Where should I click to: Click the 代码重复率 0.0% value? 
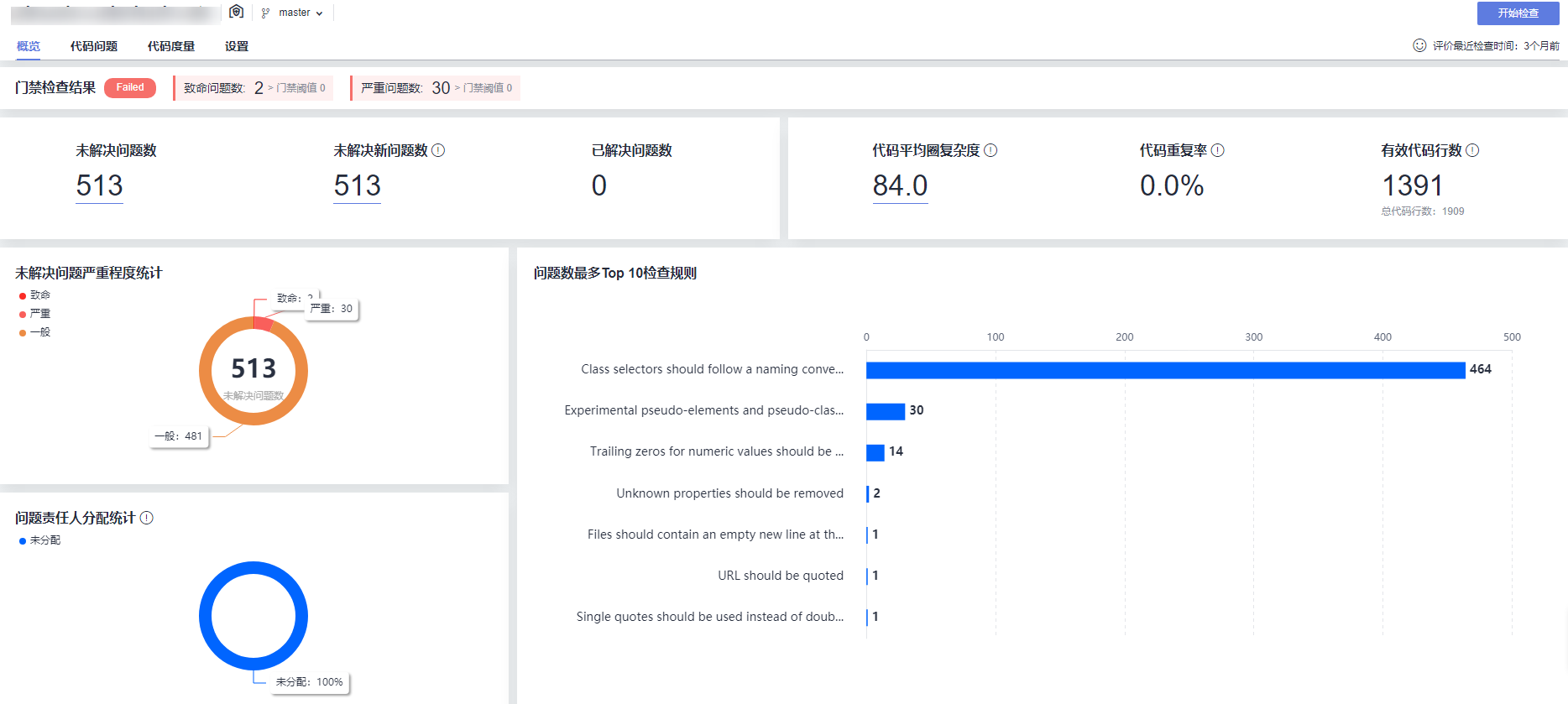click(x=1172, y=185)
